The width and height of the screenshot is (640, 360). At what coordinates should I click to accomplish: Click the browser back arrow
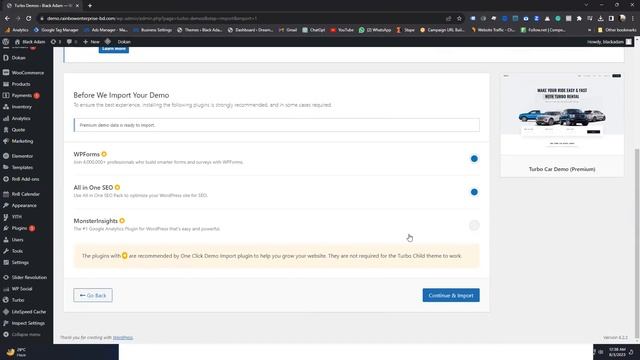point(7,18)
